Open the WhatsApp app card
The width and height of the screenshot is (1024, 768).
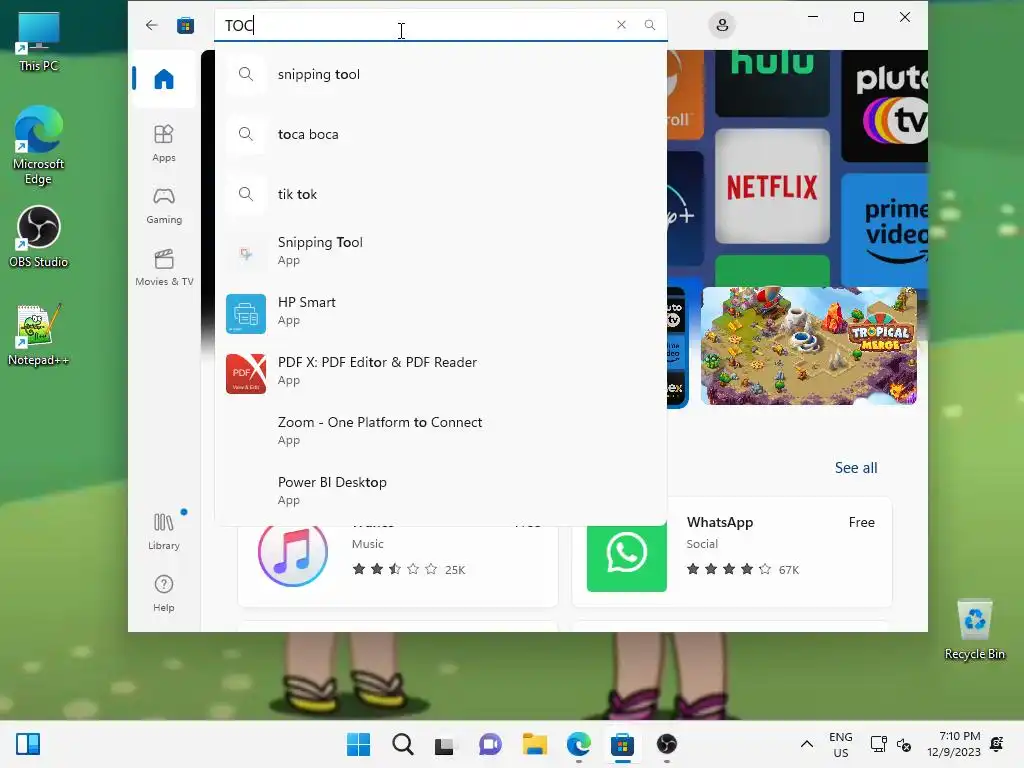732,552
